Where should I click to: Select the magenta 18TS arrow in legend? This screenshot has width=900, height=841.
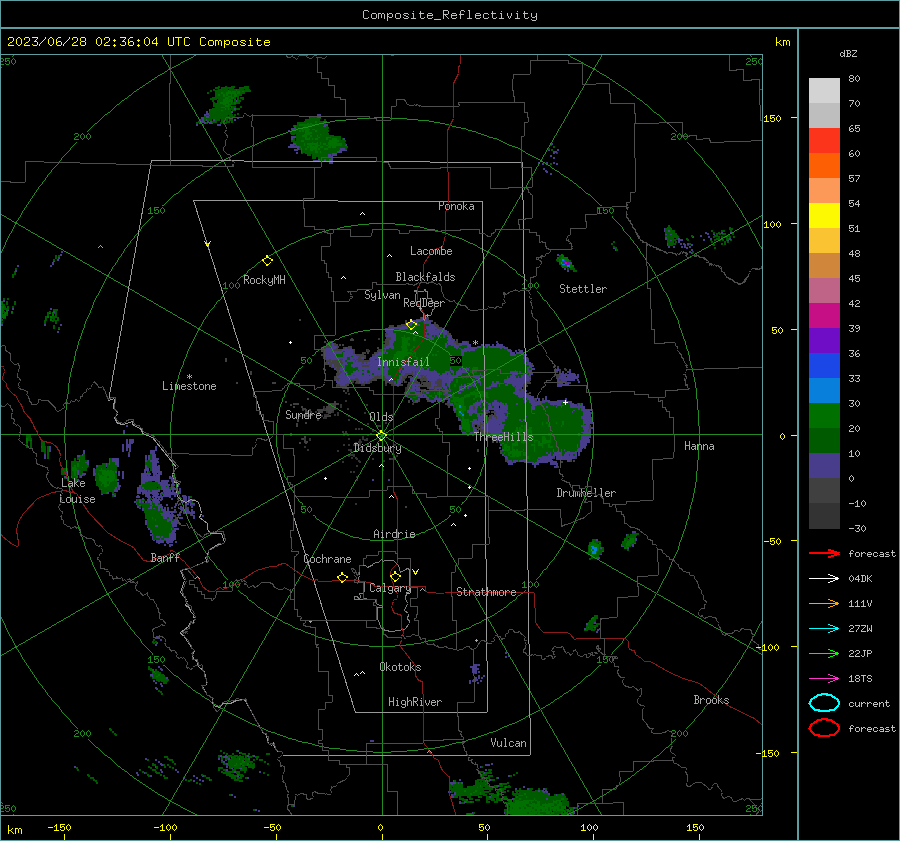(x=824, y=679)
